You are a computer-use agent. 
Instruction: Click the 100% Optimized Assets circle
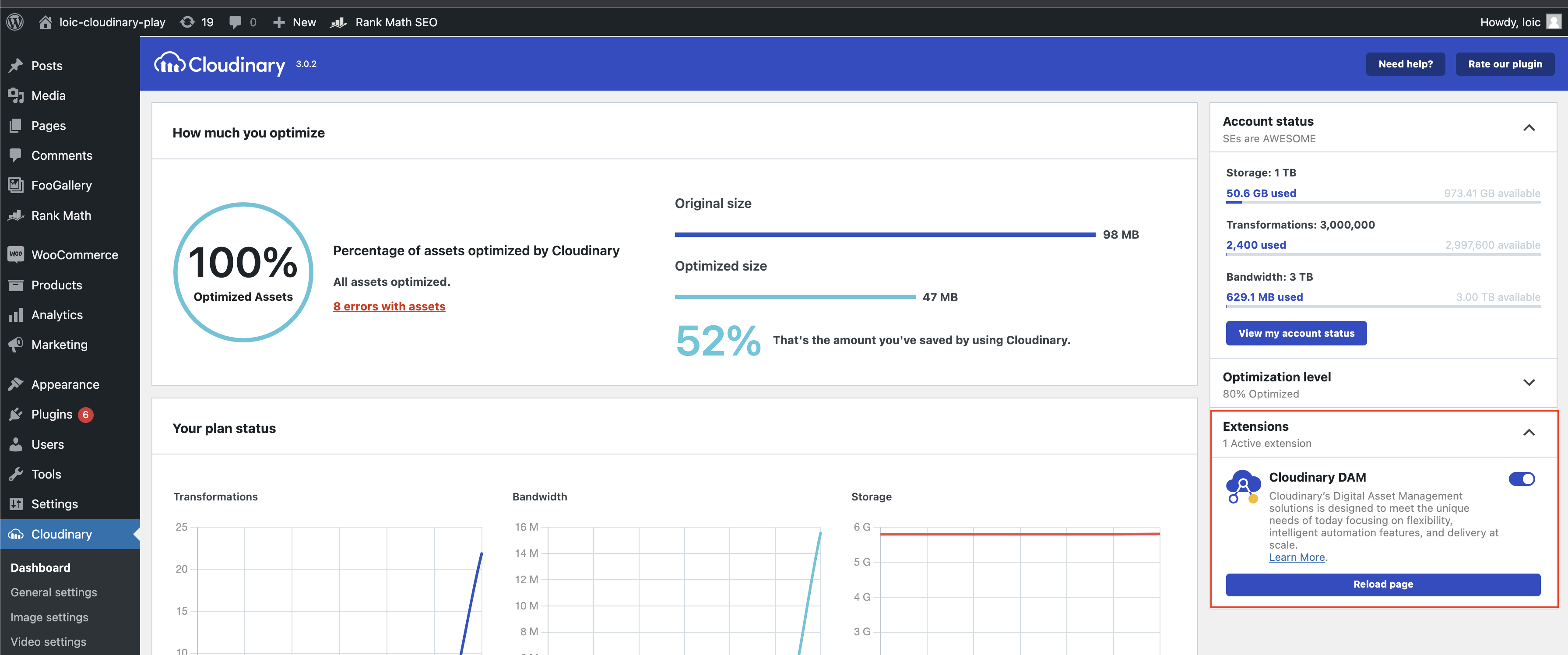pos(243,272)
